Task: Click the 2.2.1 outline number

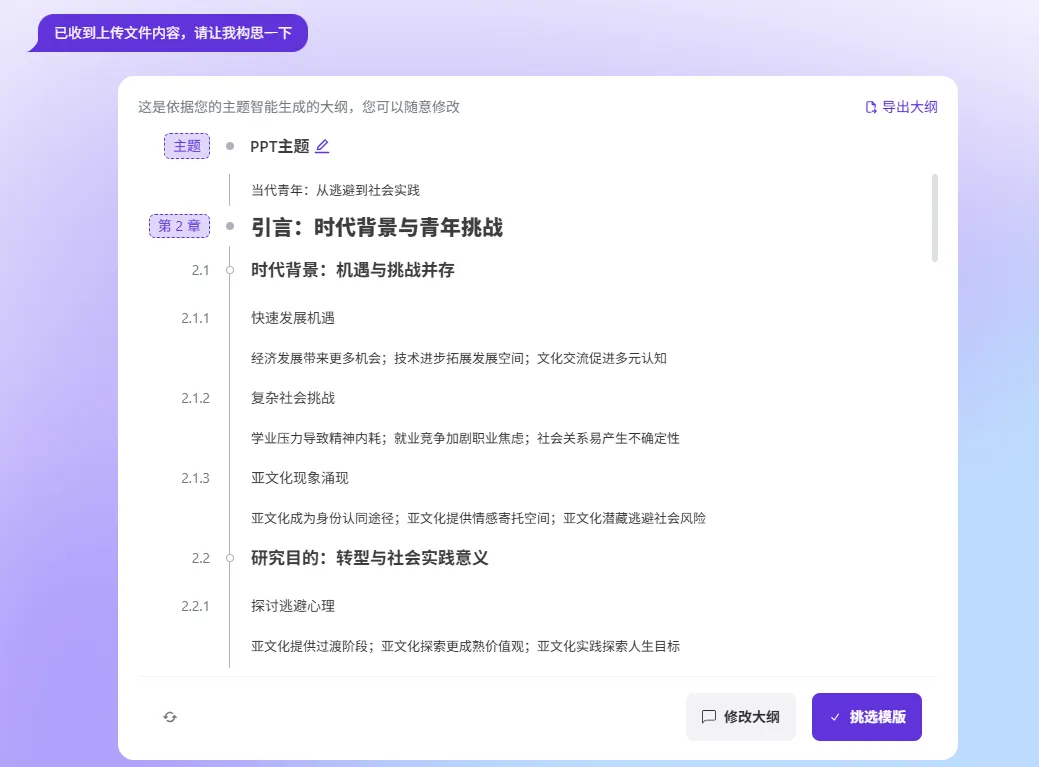Action: [195, 606]
